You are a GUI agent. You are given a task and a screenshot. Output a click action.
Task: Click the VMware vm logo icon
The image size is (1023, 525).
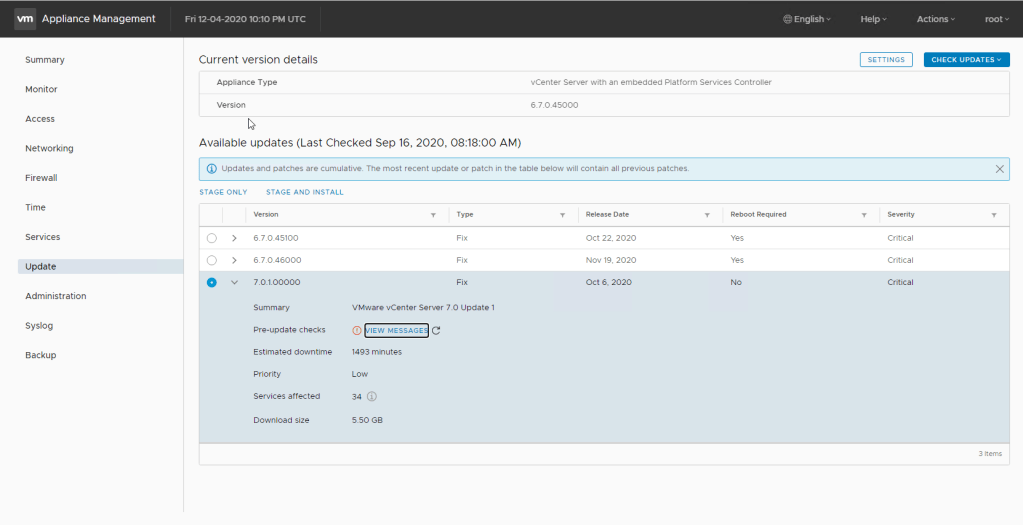click(25, 19)
